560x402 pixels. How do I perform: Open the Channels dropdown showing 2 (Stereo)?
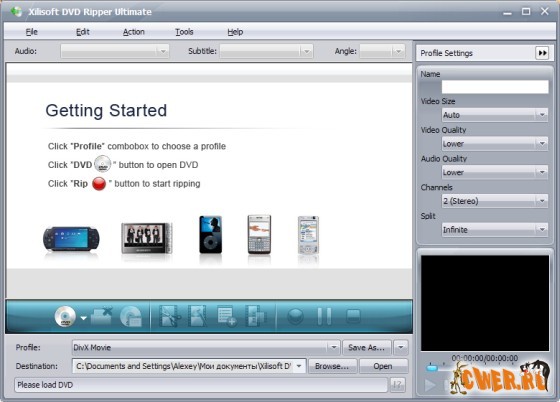pyautogui.click(x=495, y=201)
